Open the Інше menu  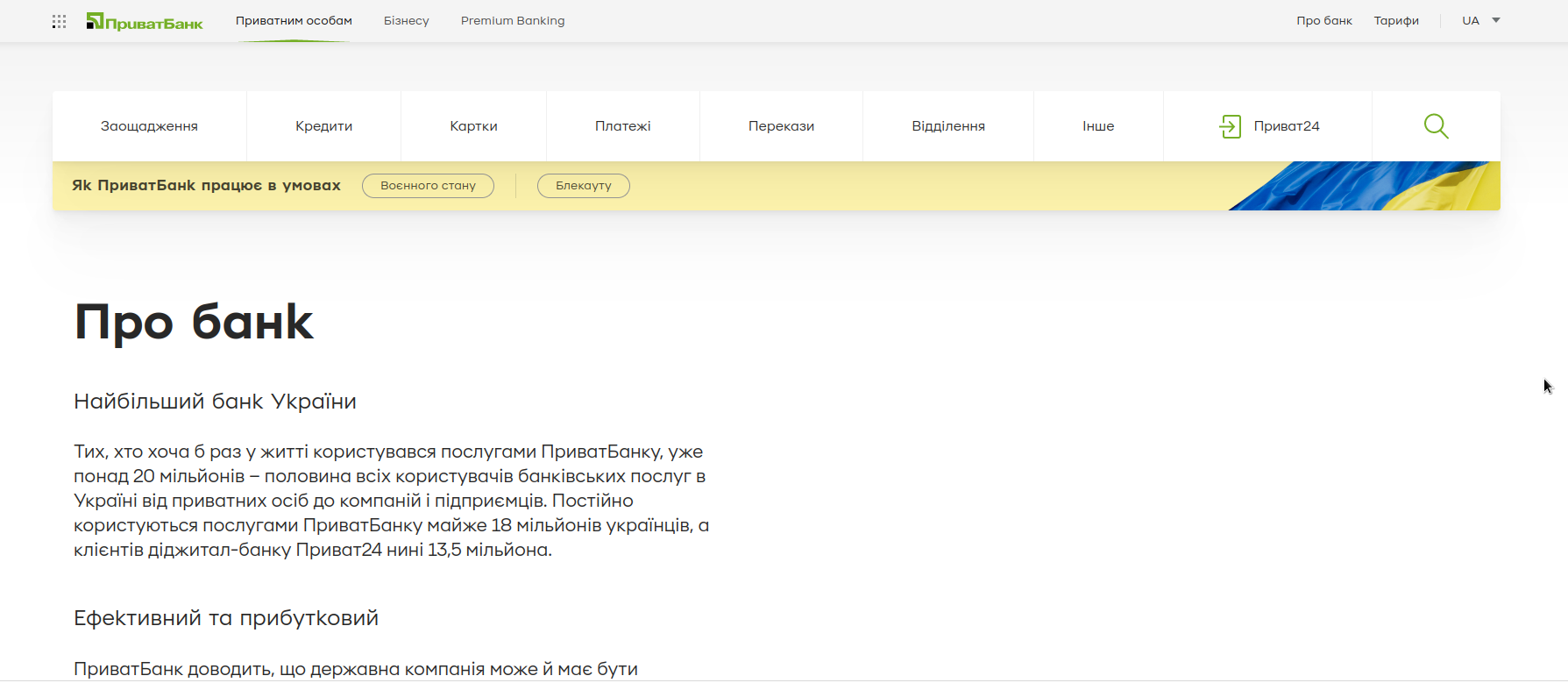1098,126
